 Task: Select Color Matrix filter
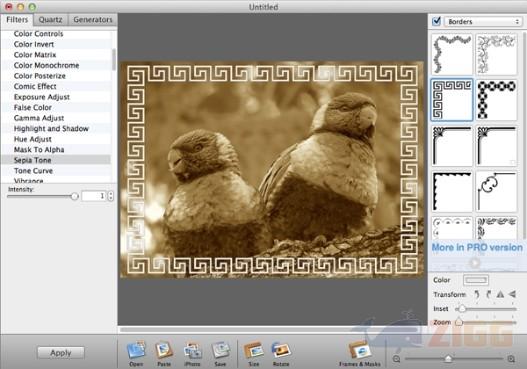[x=56, y=54]
